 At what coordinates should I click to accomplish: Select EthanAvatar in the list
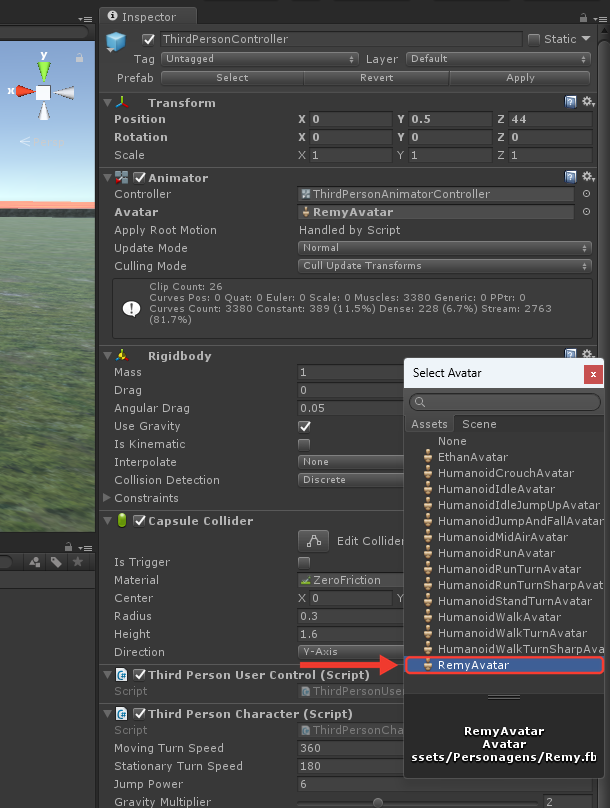coord(504,457)
